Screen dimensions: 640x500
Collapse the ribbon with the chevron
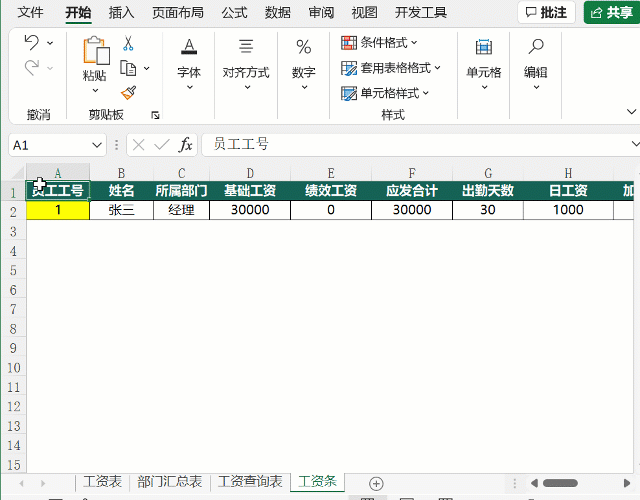coord(631,111)
